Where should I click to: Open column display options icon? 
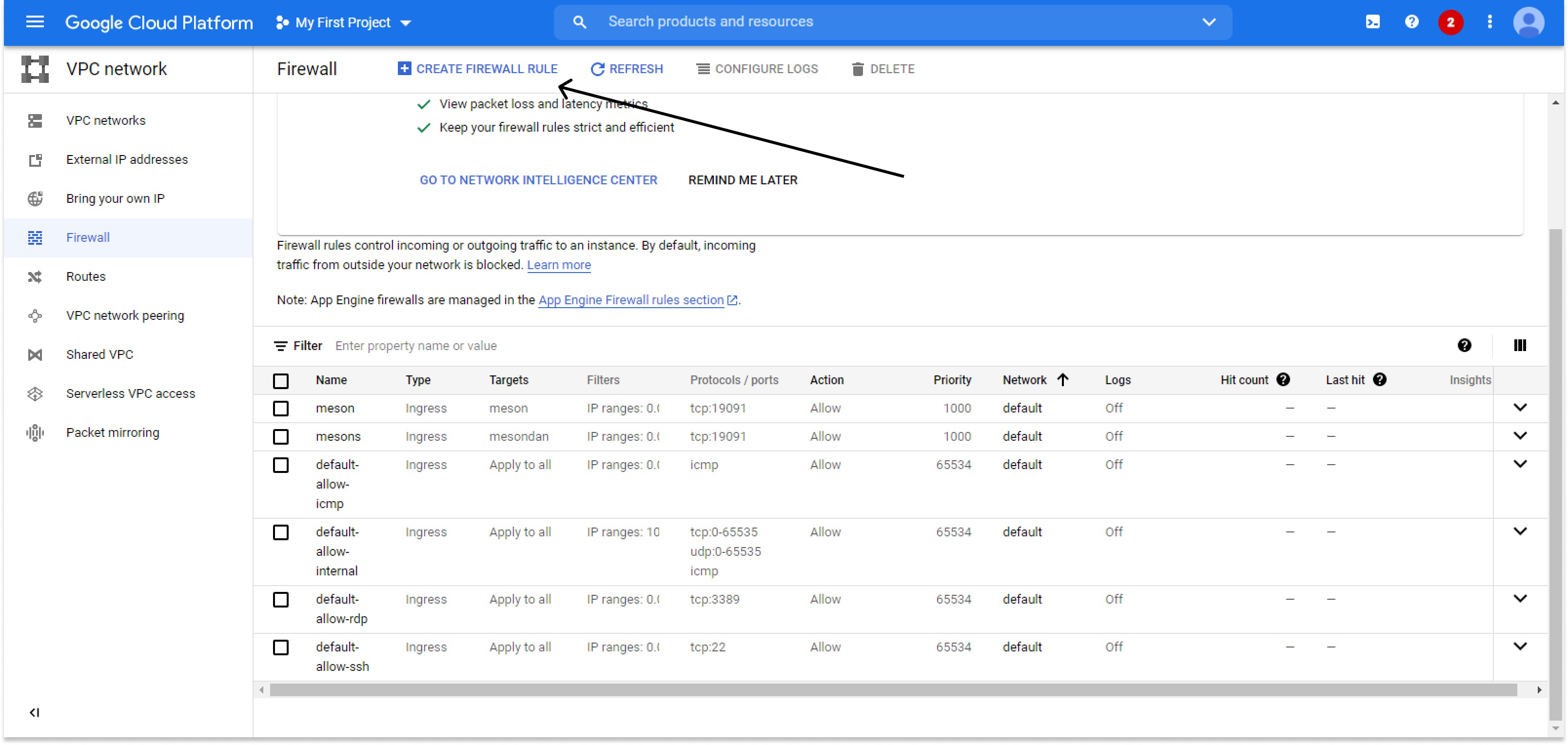(1520, 346)
